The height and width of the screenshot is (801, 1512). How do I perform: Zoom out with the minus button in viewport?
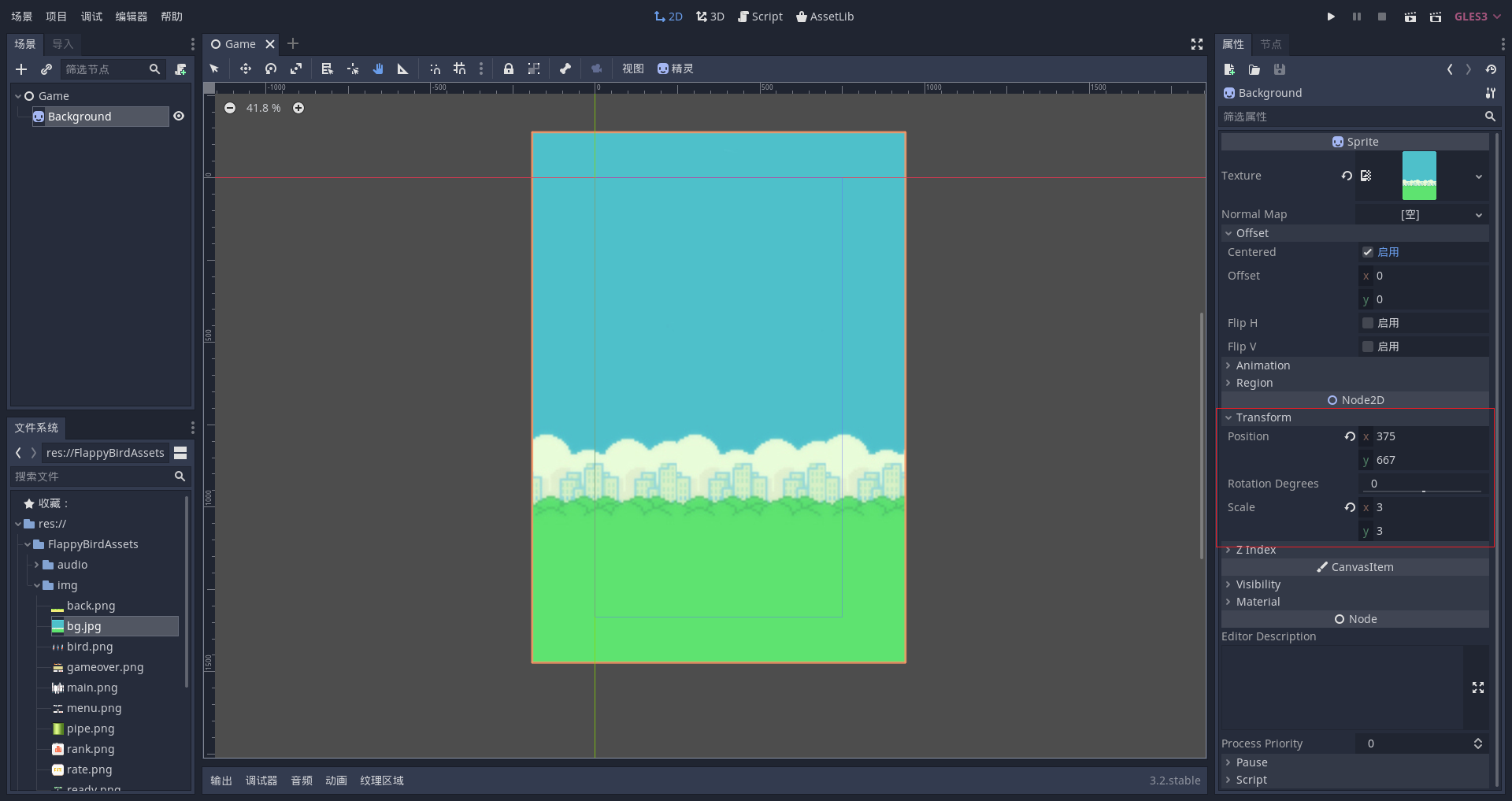[230, 108]
